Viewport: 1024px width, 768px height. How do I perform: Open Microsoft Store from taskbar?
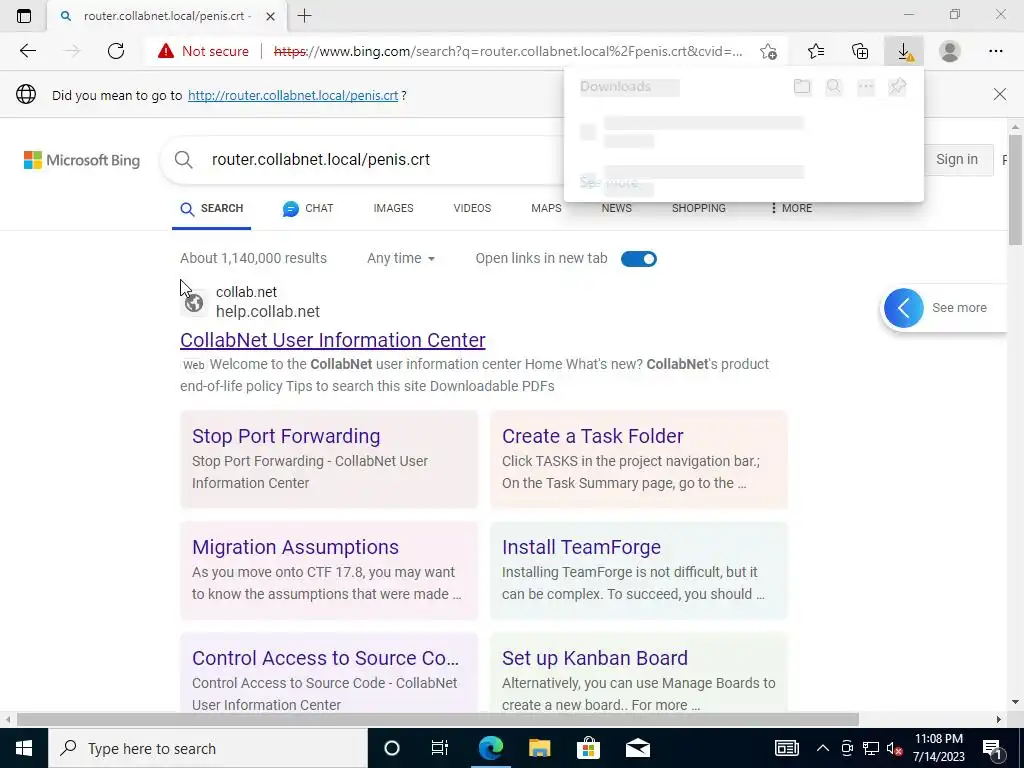588,748
